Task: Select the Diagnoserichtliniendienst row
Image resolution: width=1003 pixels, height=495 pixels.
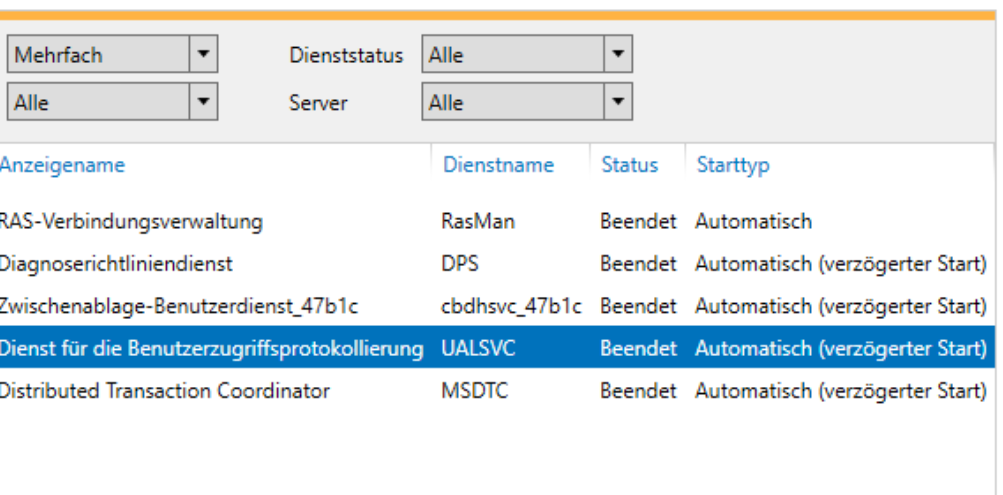Action: coord(116,264)
